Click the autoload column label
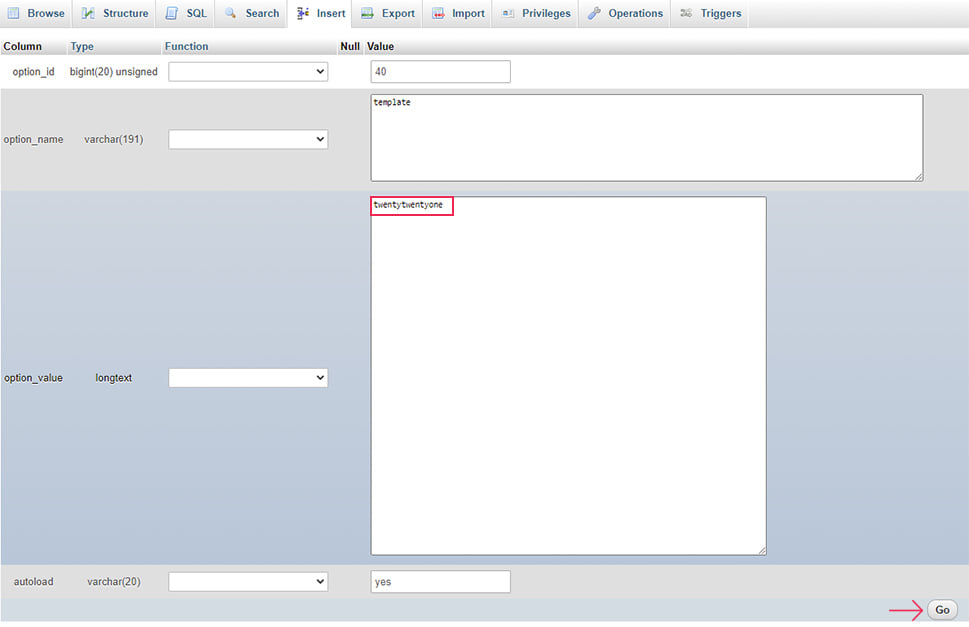The width and height of the screenshot is (969, 627). coord(33,581)
